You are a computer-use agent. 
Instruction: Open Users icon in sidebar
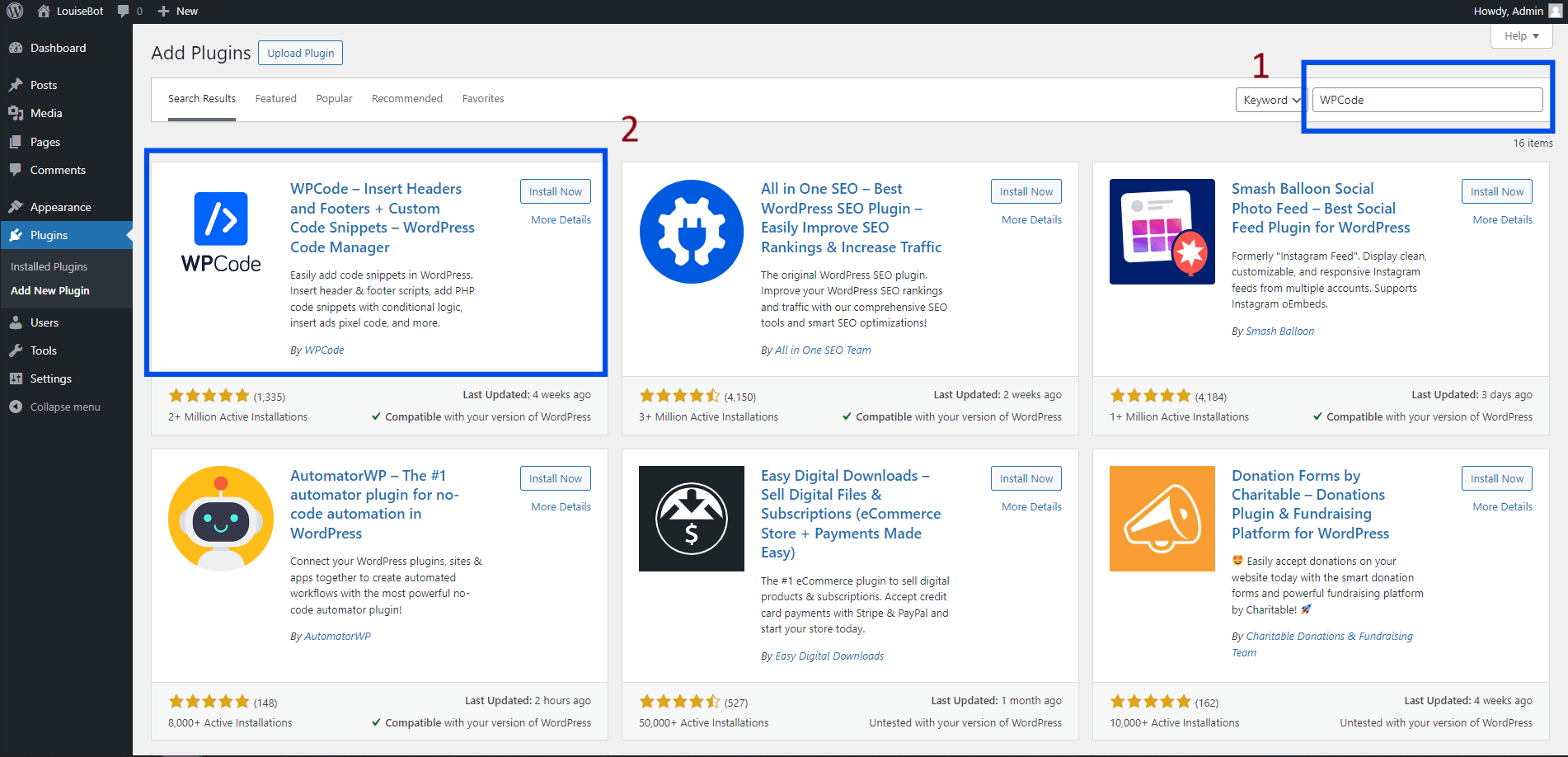coord(16,322)
